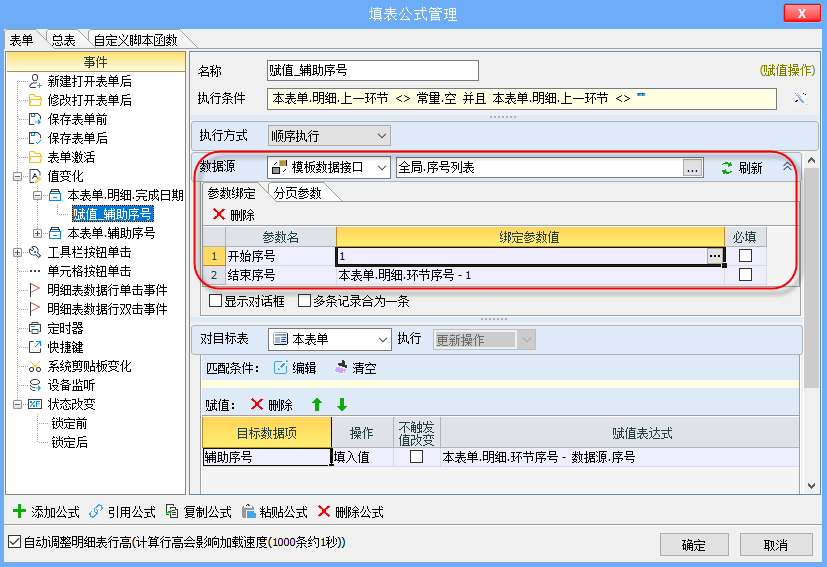Click the 添加公式 plus icon
Screen dimensions: 827x567
coord(20,511)
